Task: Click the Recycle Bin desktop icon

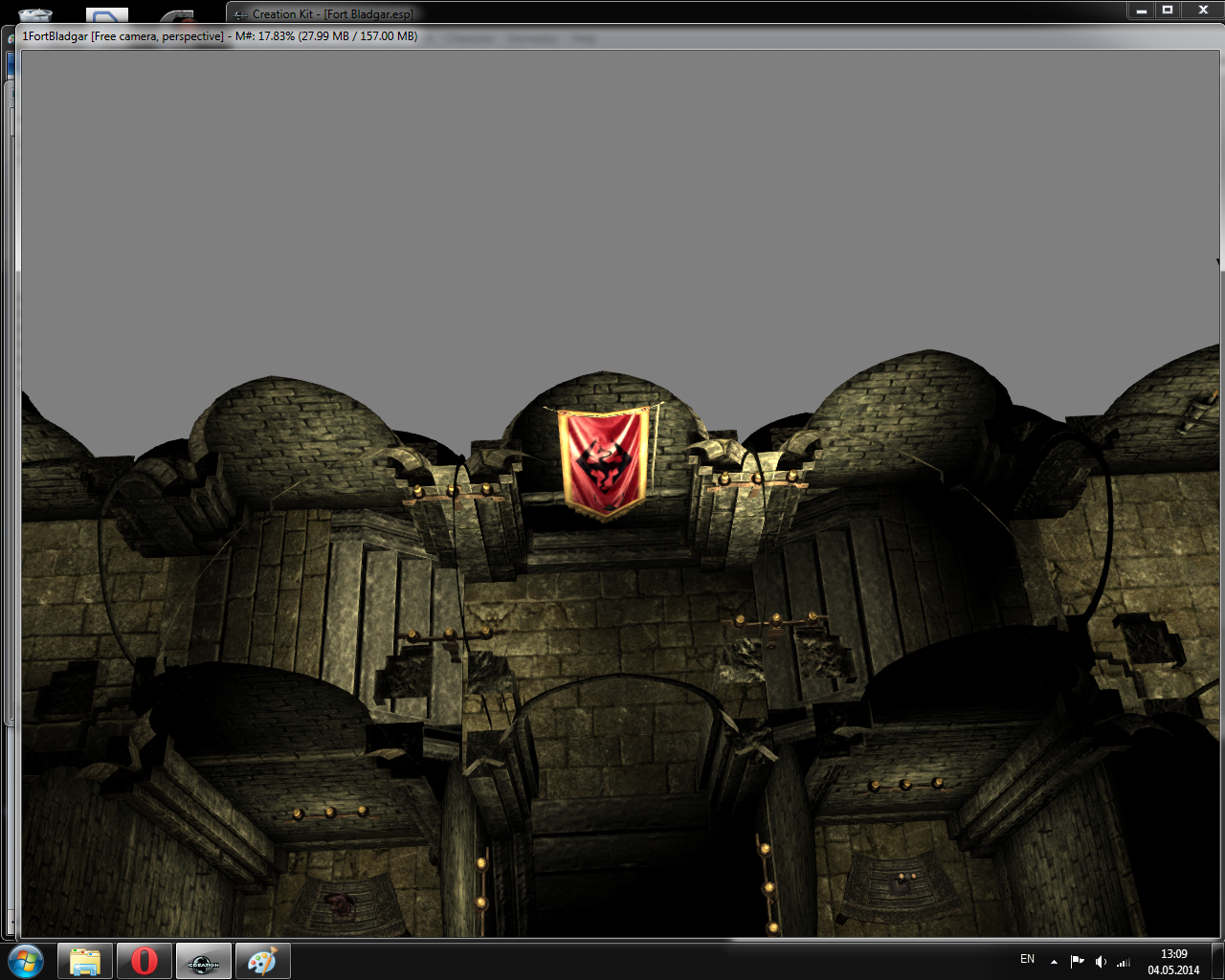Action: click(x=35, y=13)
